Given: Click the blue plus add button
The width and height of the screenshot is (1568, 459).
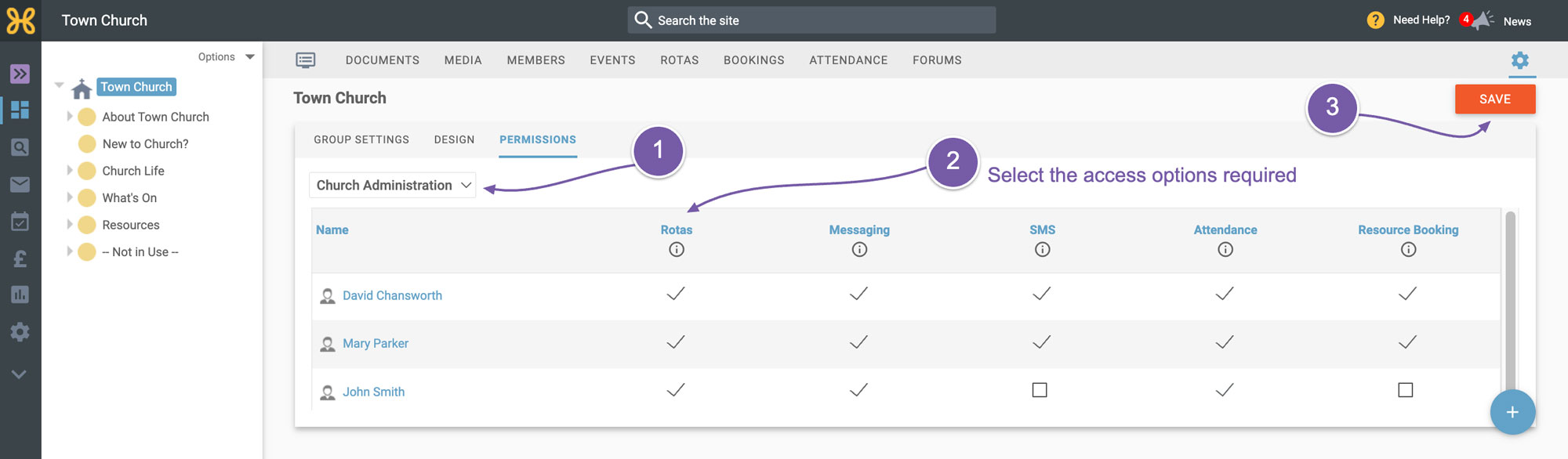Looking at the screenshot, I should coord(1512,412).
